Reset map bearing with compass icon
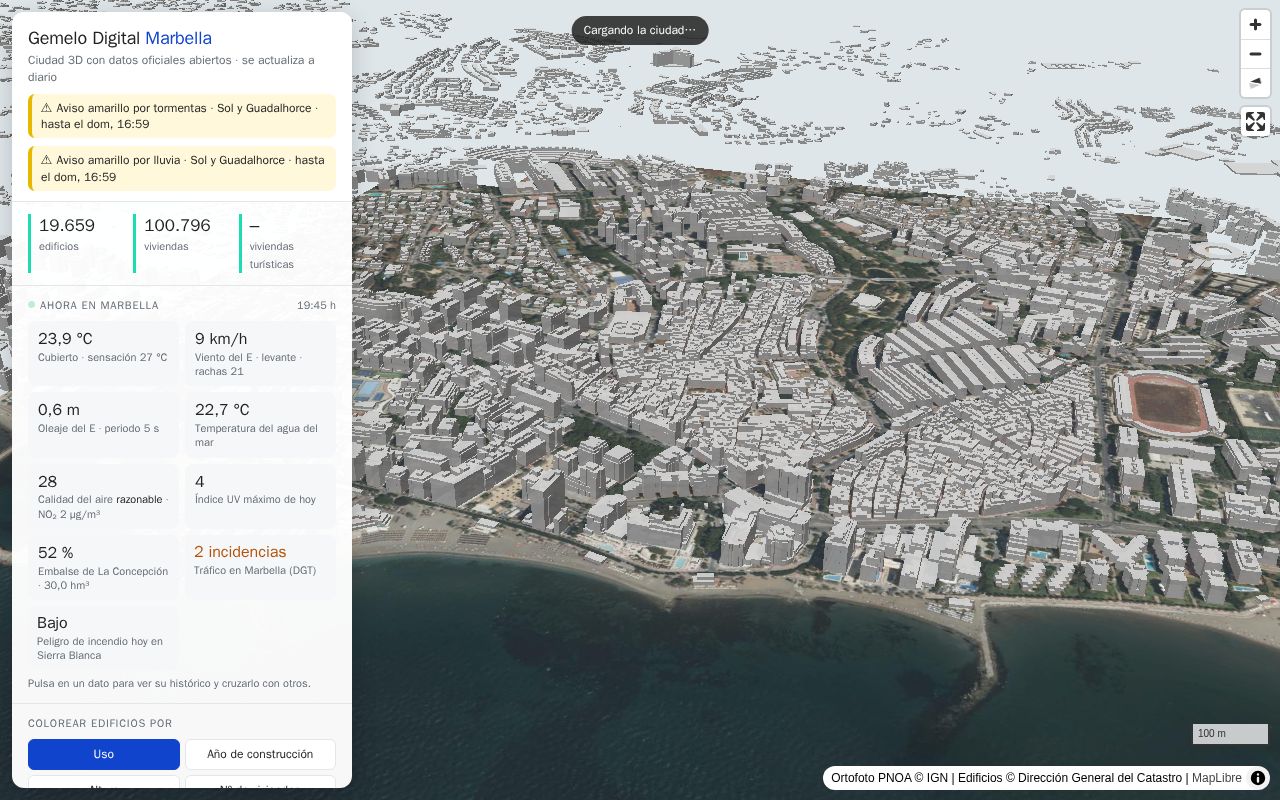 click(x=1255, y=83)
